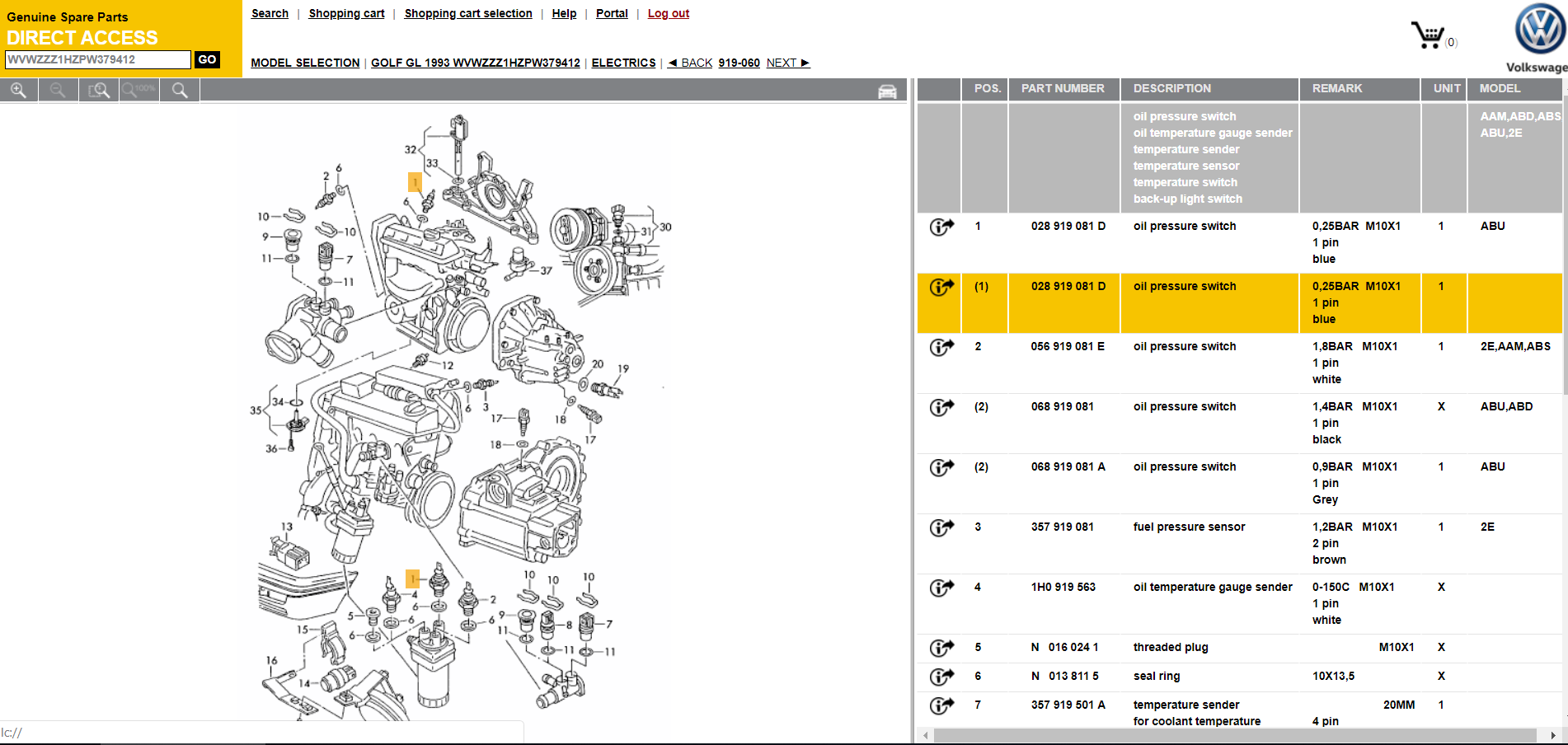Click the horizontal scrollbar right arrow

pyautogui.click(x=1553, y=735)
